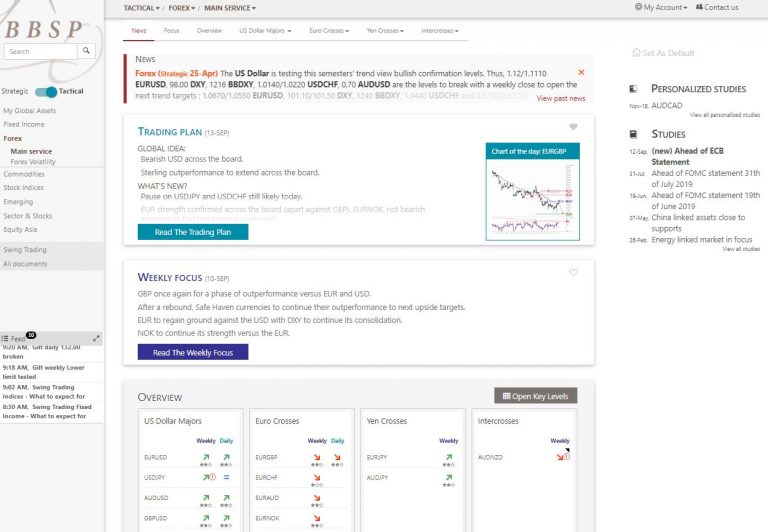Click AUDUSD weekly up arrow
Screen dimensions: 768x532
click(206, 497)
